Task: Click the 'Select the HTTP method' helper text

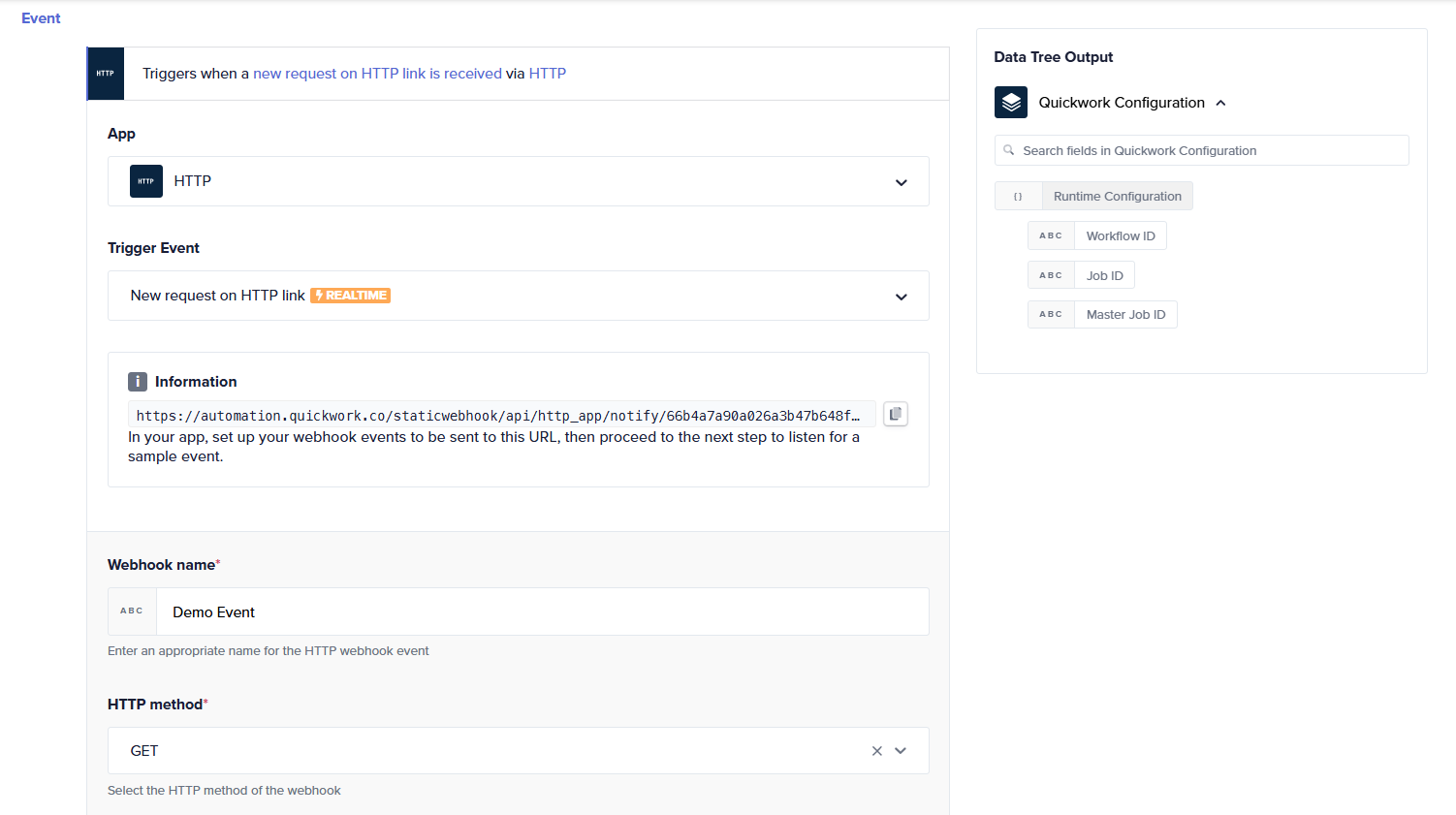Action: [224, 791]
